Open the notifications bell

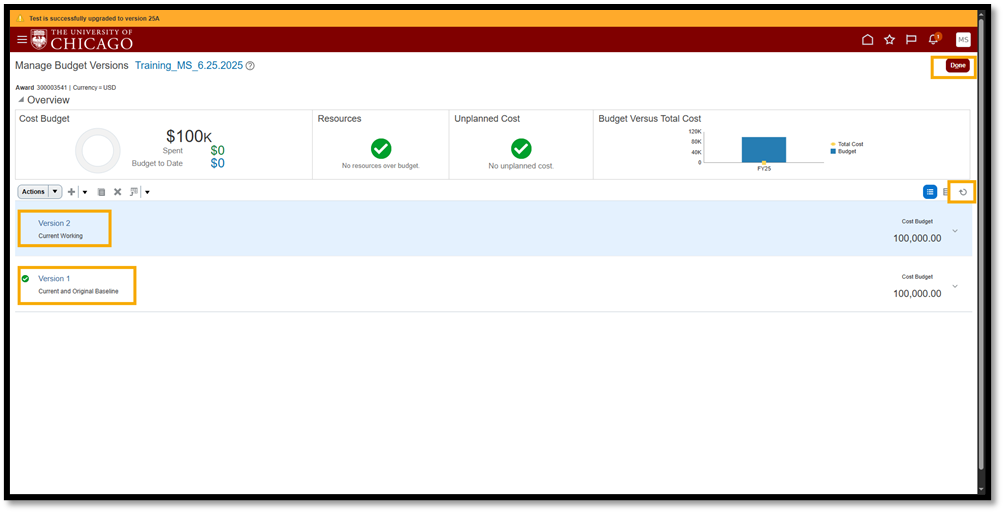tap(934, 40)
